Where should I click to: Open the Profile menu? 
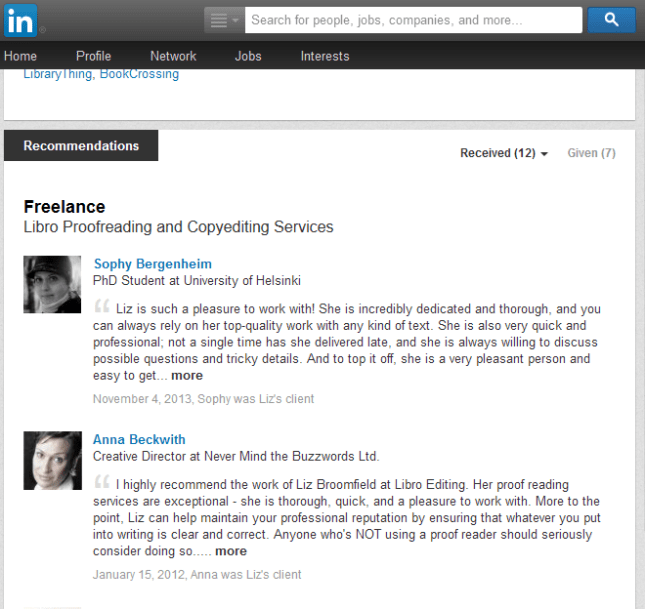click(x=93, y=56)
